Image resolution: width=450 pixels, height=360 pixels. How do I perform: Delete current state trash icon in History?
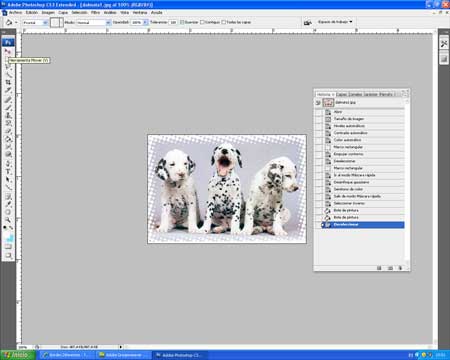pyautogui.click(x=400, y=268)
